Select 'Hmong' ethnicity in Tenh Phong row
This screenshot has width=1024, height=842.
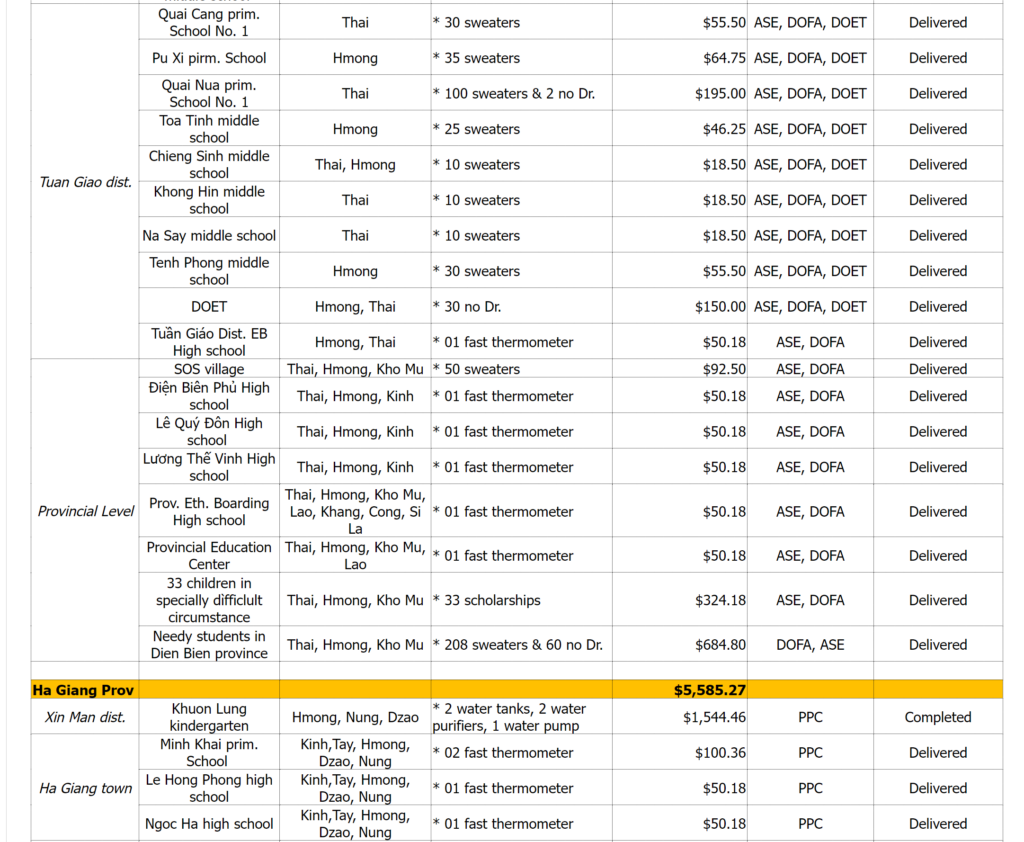(355, 270)
